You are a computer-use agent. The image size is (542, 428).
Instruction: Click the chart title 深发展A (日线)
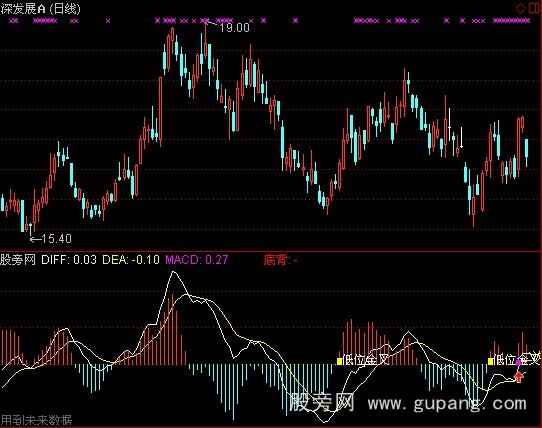point(40,8)
